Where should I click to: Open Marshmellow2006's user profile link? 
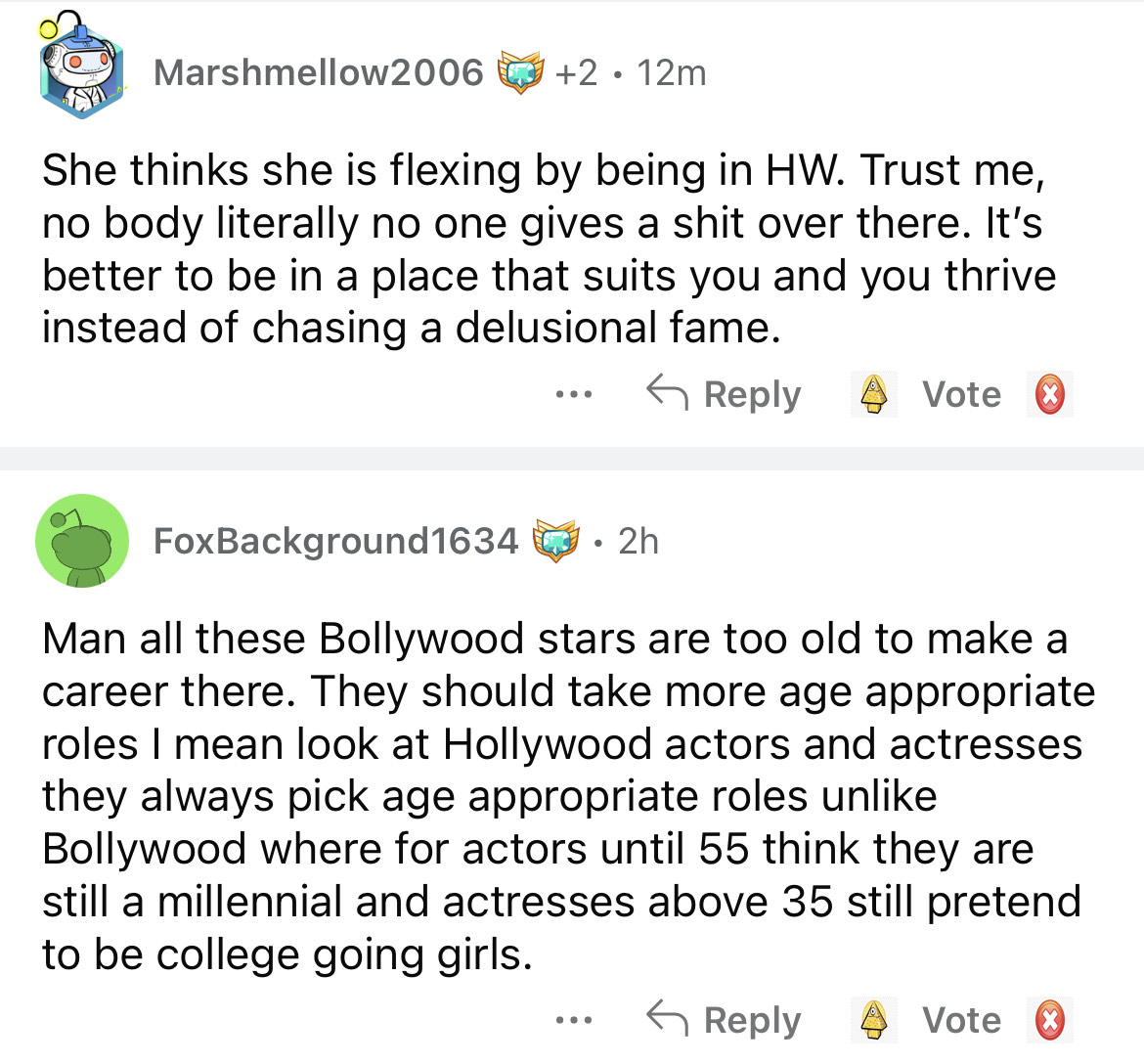tap(319, 73)
